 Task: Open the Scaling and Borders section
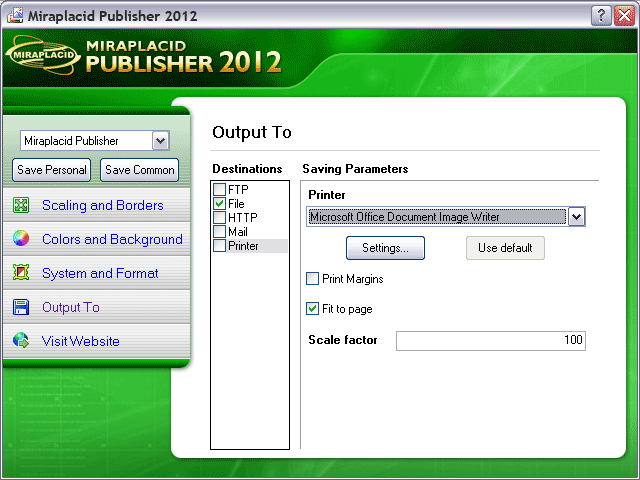102,205
